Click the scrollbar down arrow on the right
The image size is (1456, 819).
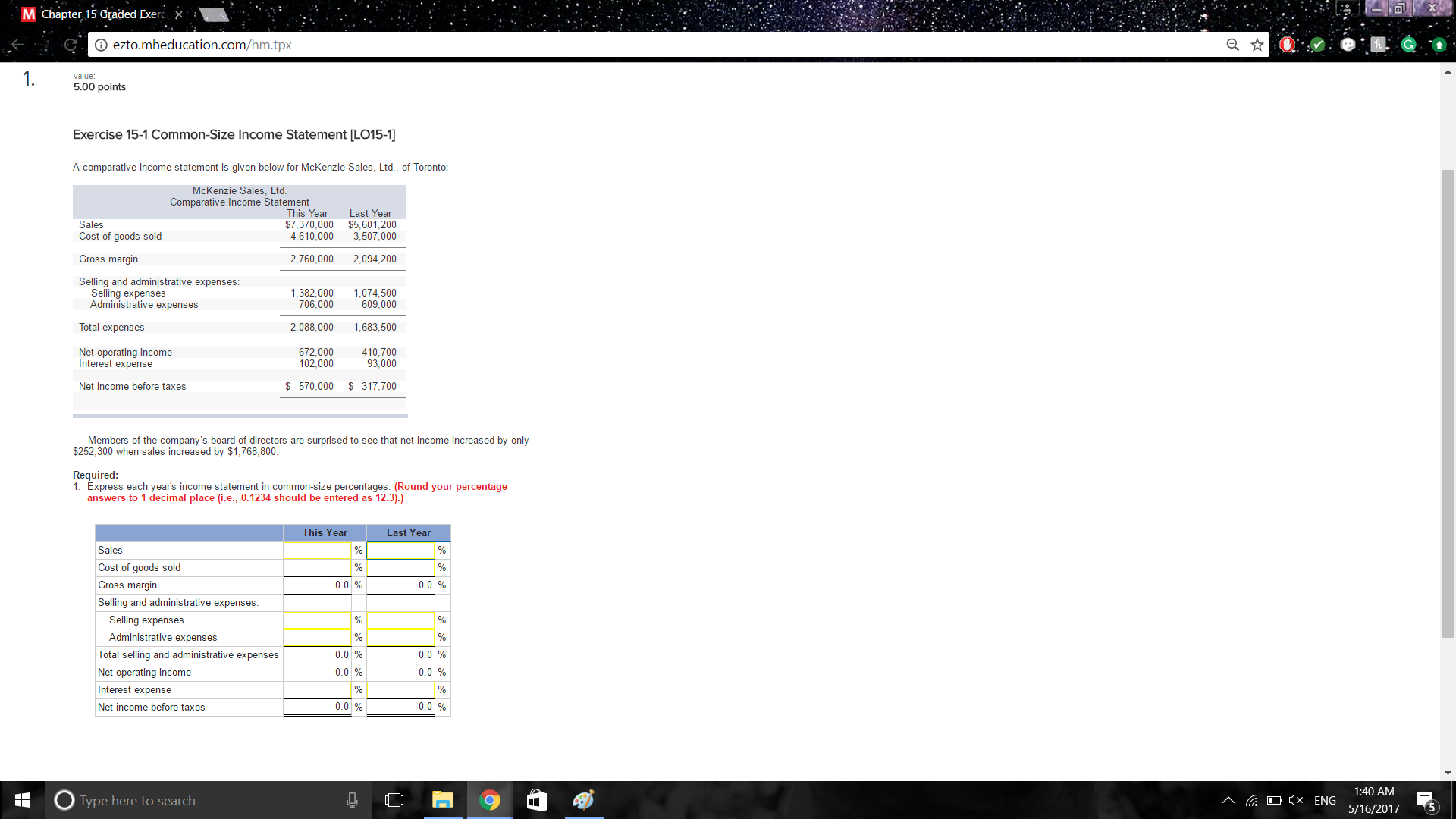(1448, 773)
